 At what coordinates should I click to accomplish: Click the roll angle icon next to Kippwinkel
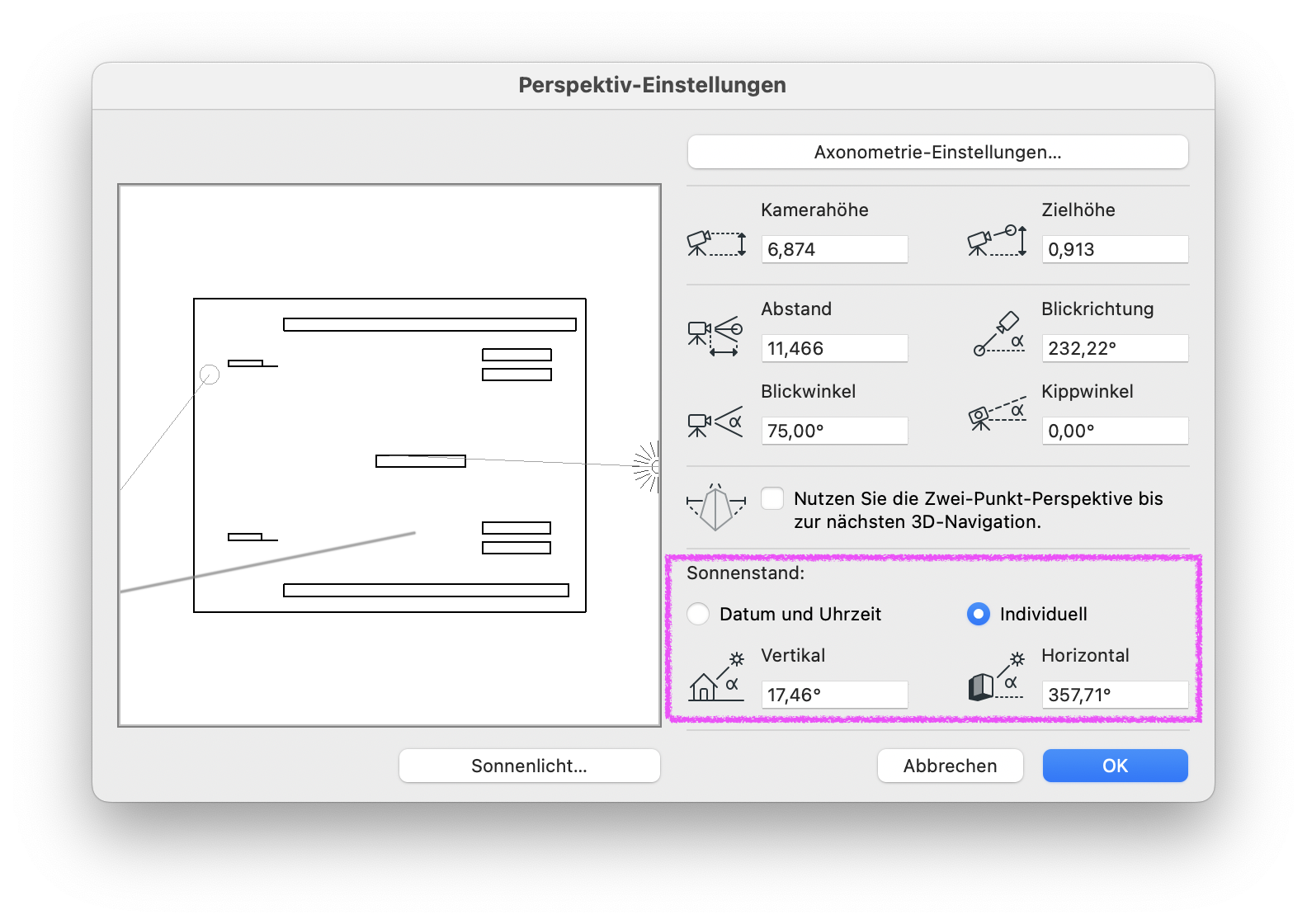(997, 414)
